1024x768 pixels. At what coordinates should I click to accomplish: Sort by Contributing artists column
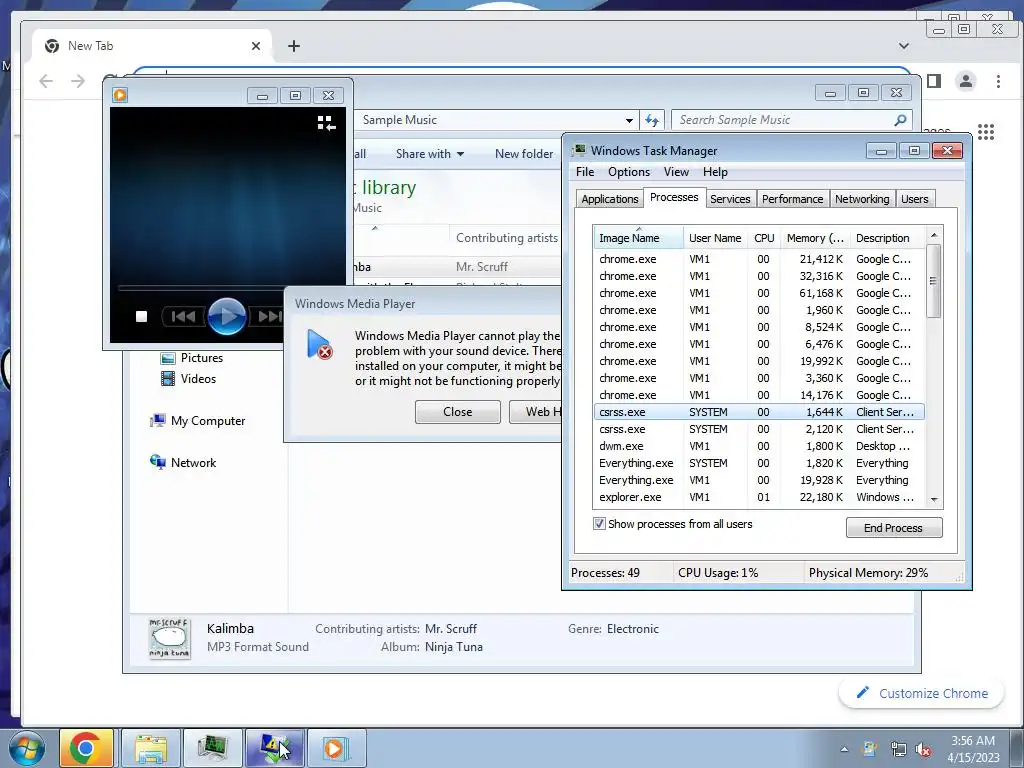coord(507,238)
